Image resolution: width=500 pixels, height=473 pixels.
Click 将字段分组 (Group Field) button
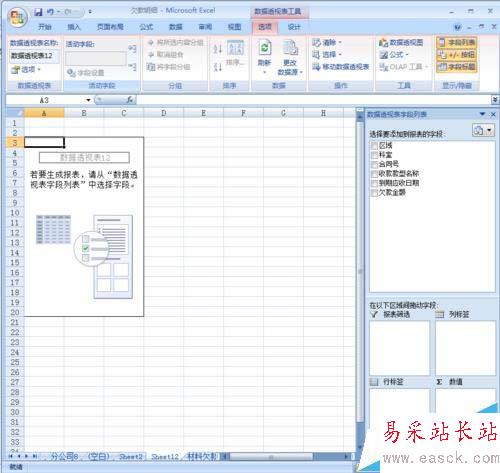(x=169, y=67)
